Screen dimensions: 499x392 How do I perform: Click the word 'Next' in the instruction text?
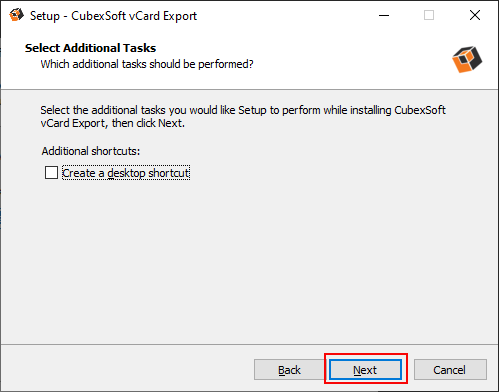pyautogui.click(x=171, y=123)
